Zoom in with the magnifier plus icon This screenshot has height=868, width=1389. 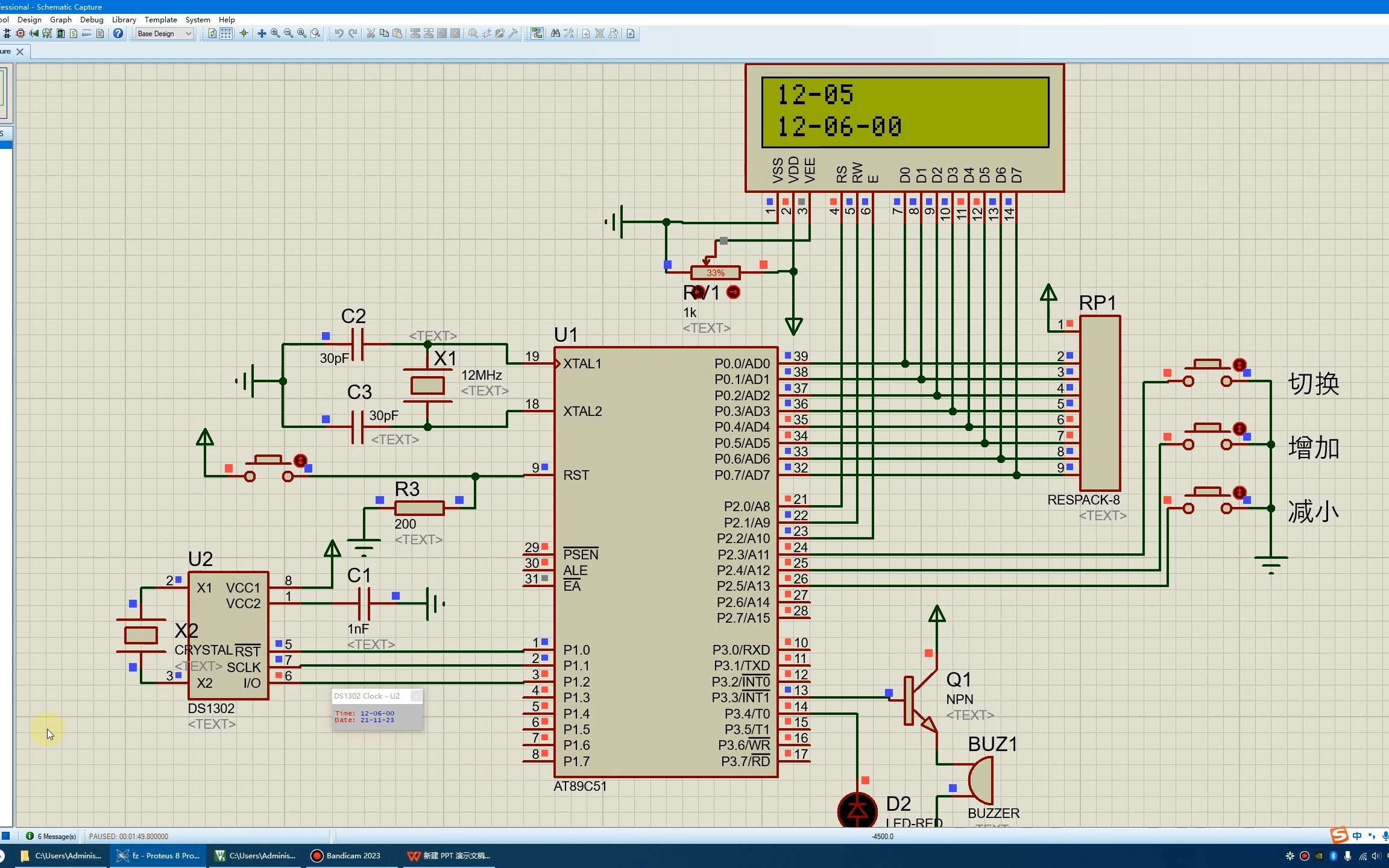tap(275, 34)
